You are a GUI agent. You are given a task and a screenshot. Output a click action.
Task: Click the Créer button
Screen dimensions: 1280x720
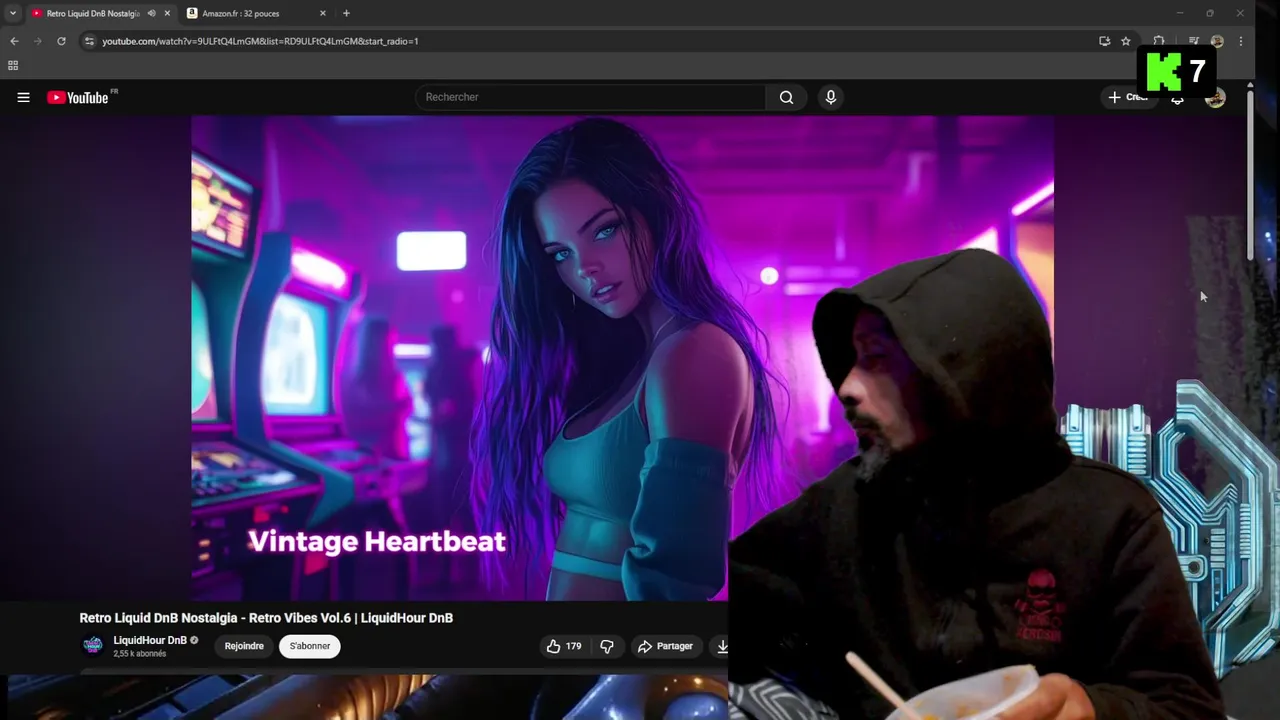(1128, 97)
